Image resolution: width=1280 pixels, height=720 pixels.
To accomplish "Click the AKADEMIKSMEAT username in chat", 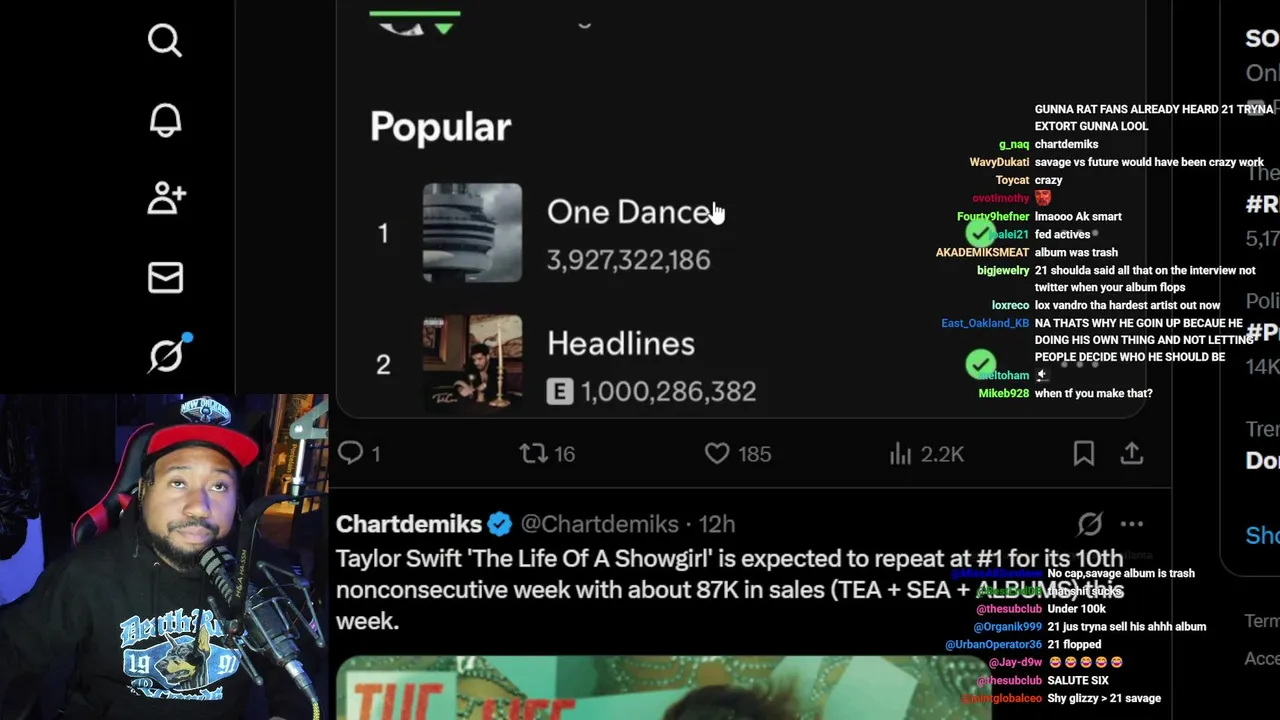I will (982, 252).
